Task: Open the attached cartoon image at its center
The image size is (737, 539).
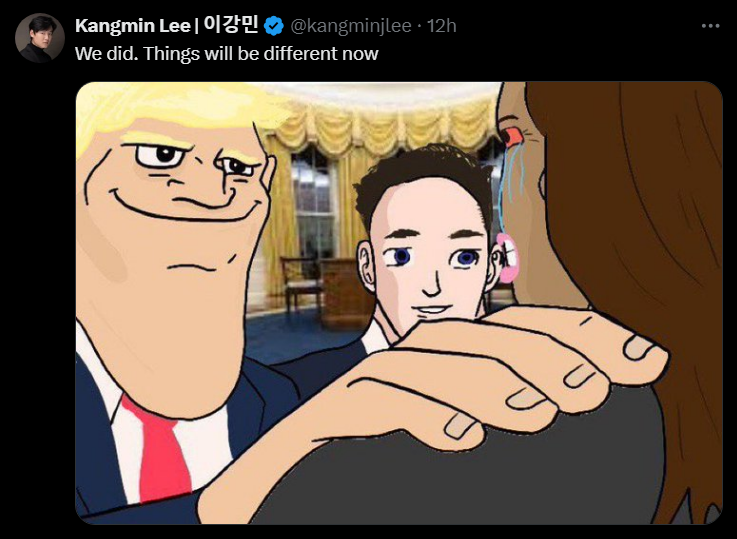Action: (399, 303)
